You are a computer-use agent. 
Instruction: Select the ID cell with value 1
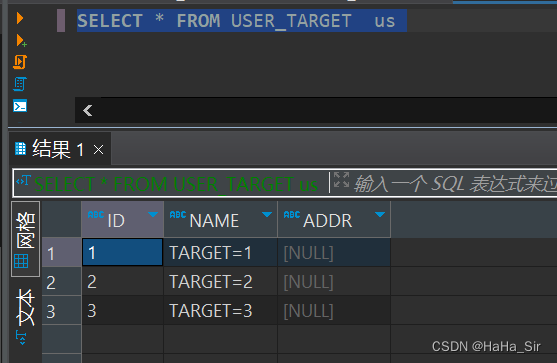tap(123, 252)
